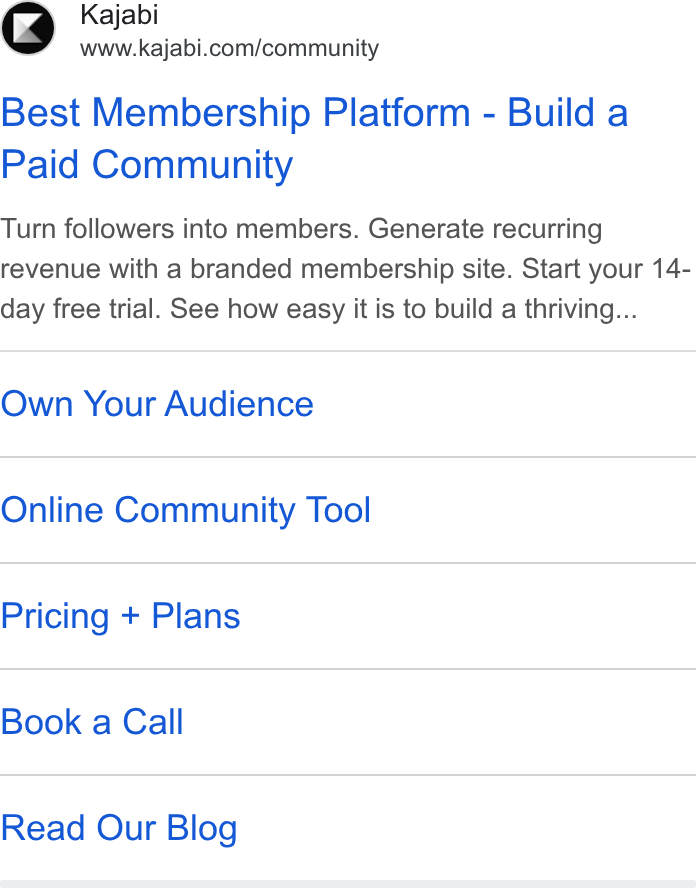The width and height of the screenshot is (696, 888).
Task: Click 'Turn followers into members' description text
Action: pyautogui.click(x=180, y=229)
